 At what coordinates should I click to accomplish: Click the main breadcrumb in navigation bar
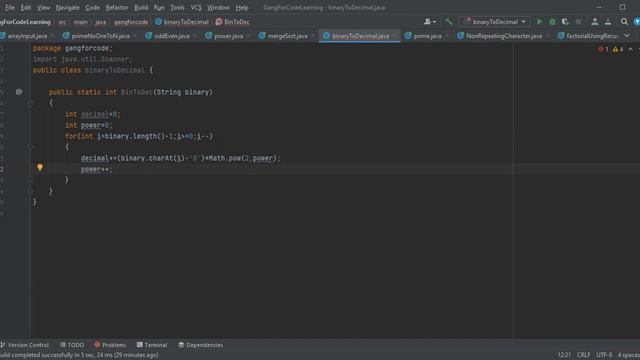[x=80, y=22]
